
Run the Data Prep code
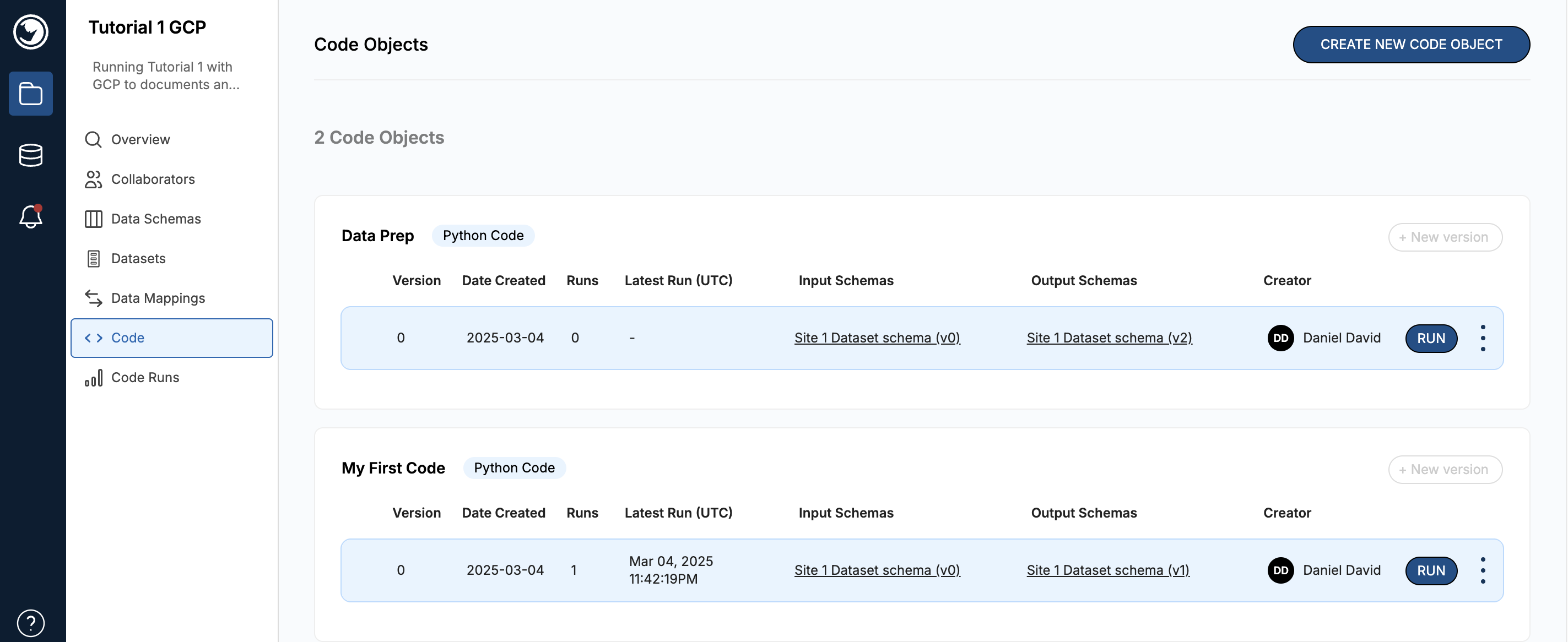click(1430, 338)
